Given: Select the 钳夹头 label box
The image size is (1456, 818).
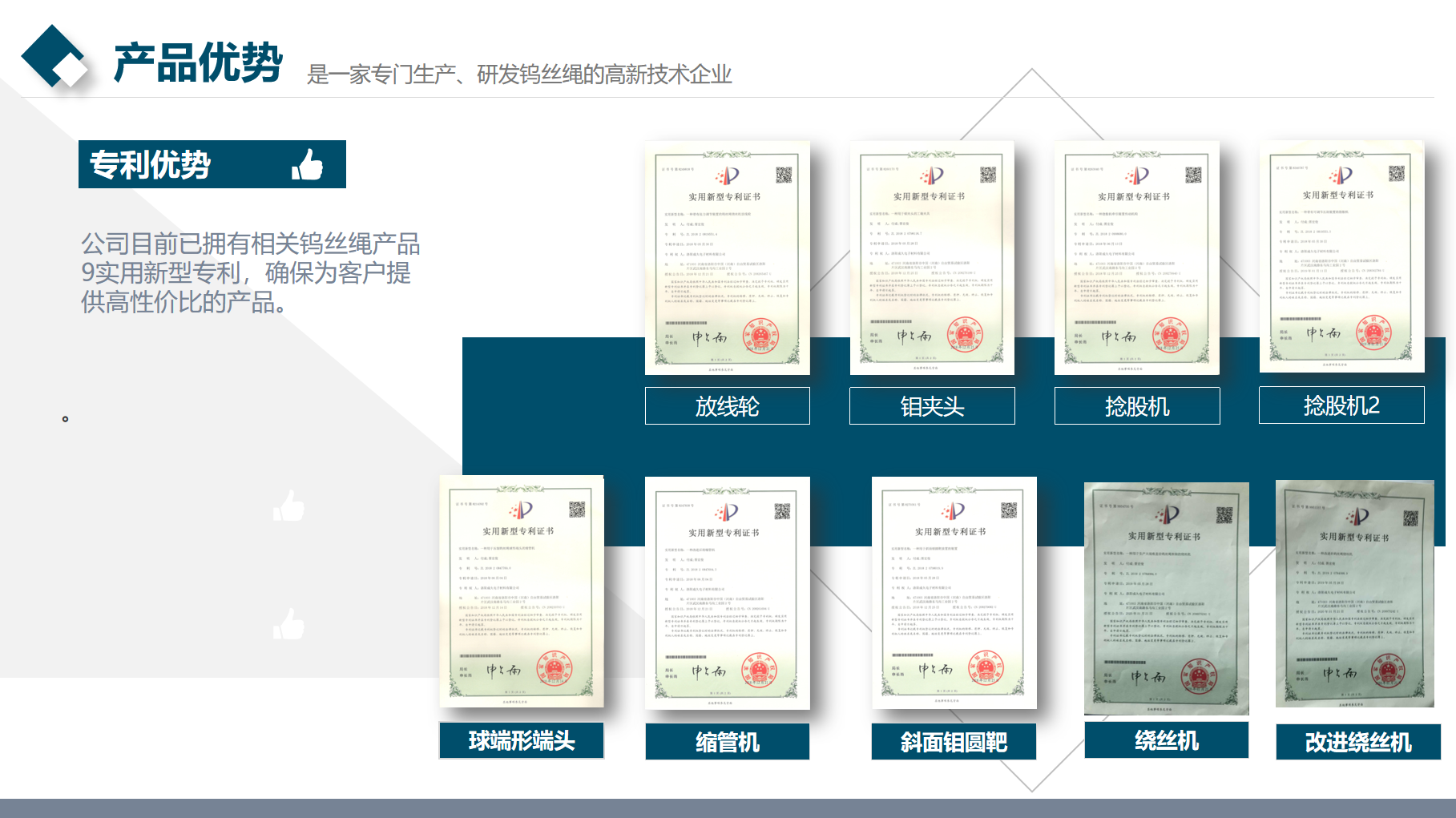Looking at the screenshot, I should 932,406.
